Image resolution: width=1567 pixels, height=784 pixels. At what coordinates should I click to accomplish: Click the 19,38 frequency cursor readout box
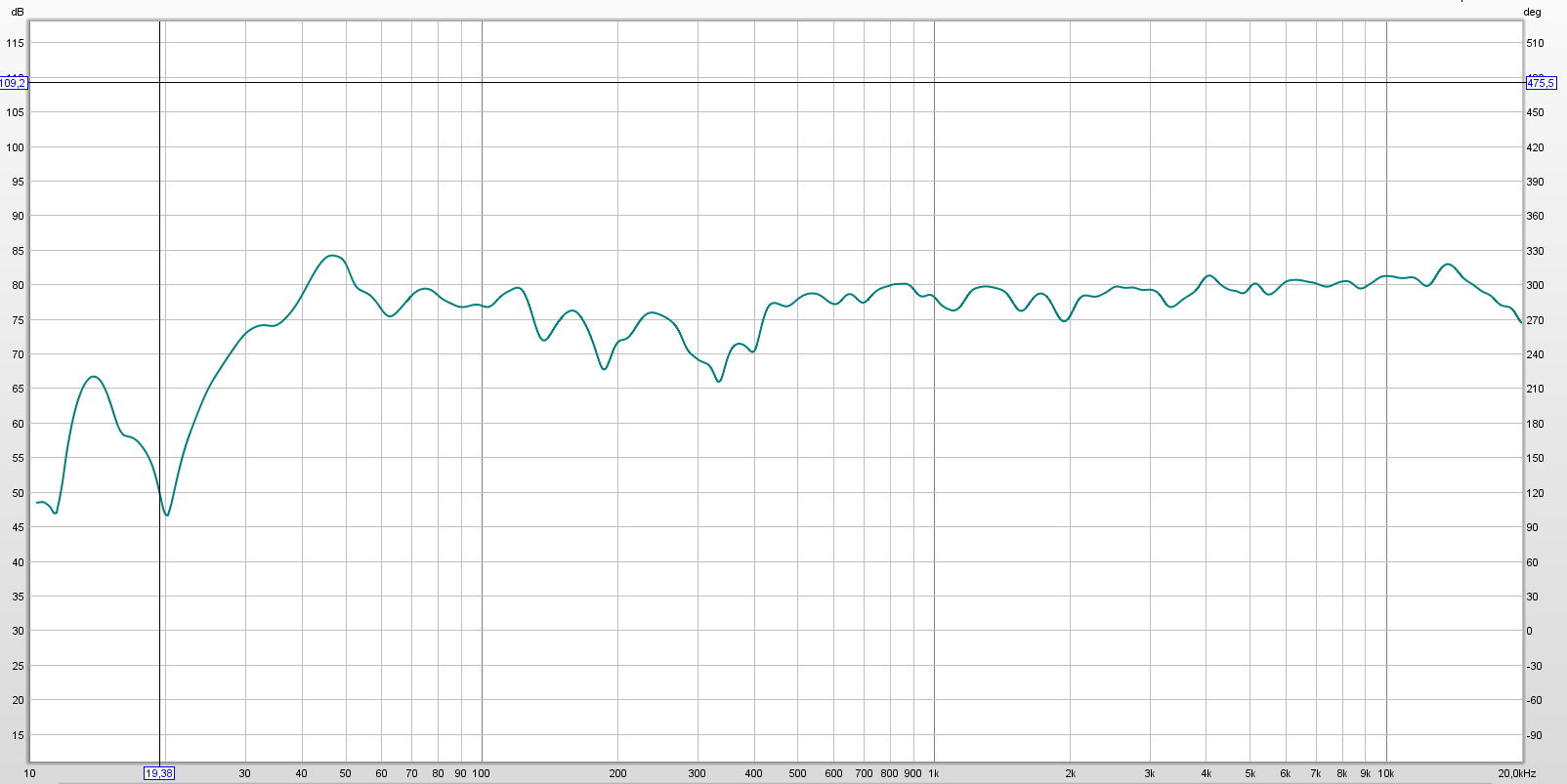(159, 773)
